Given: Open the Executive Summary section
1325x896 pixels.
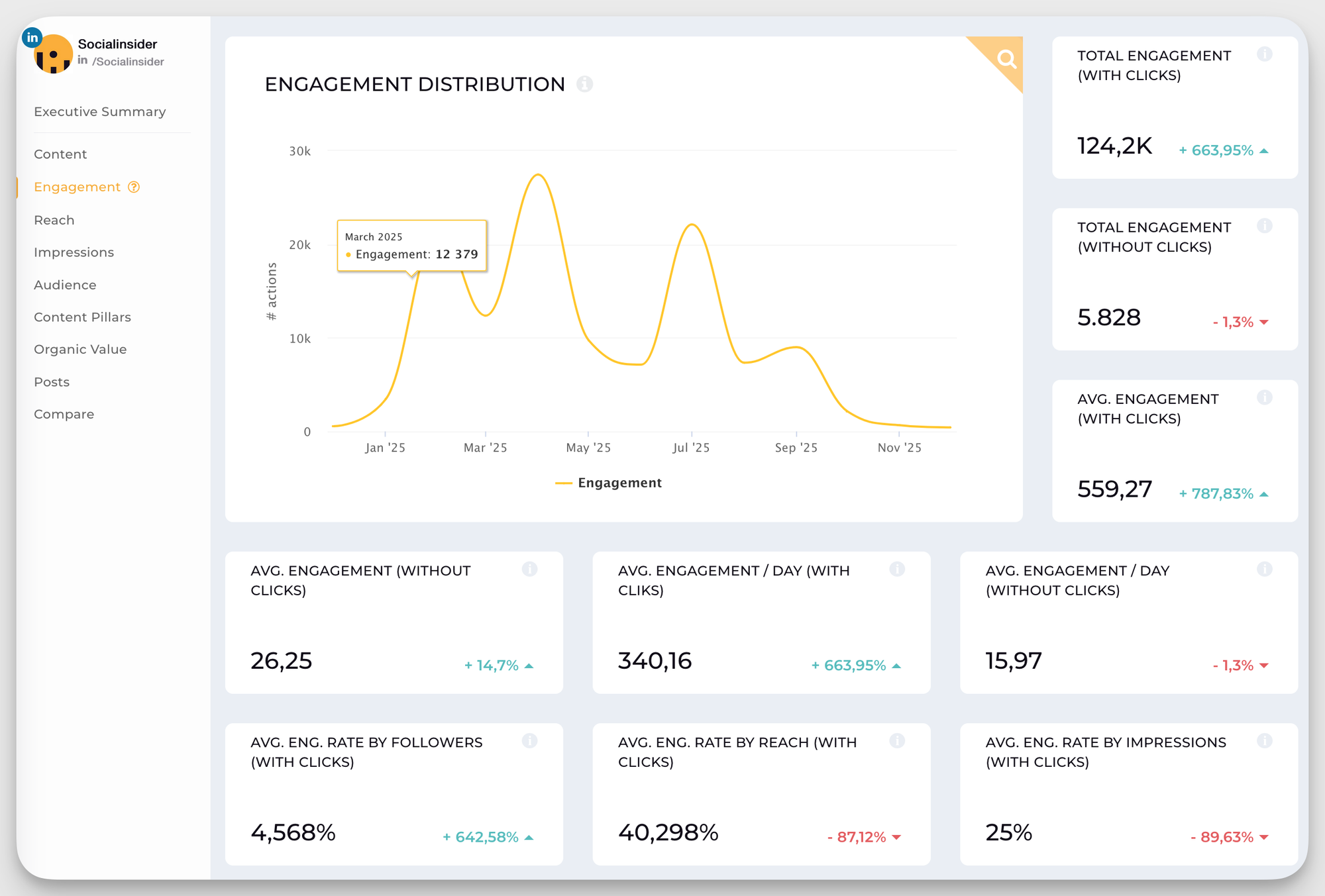Looking at the screenshot, I should pos(99,111).
